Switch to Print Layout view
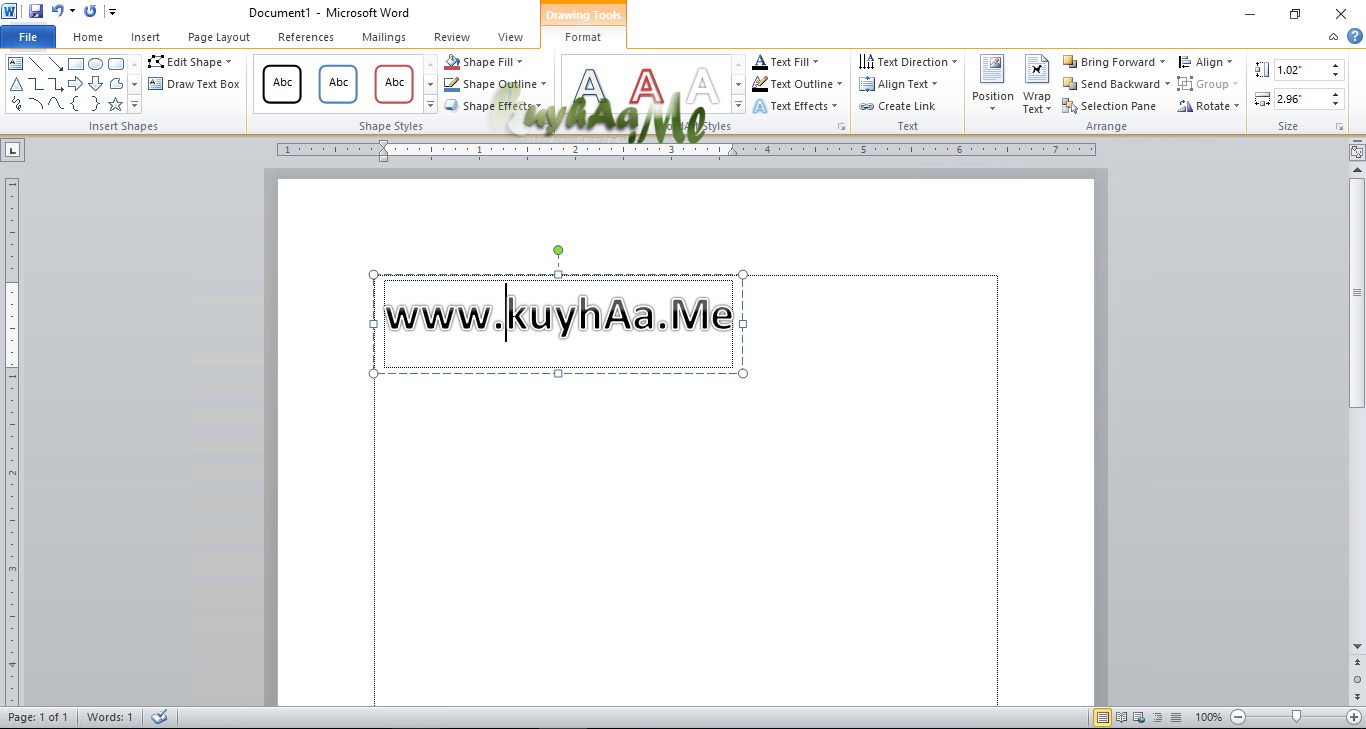This screenshot has height=729, width=1366. 1103,717
